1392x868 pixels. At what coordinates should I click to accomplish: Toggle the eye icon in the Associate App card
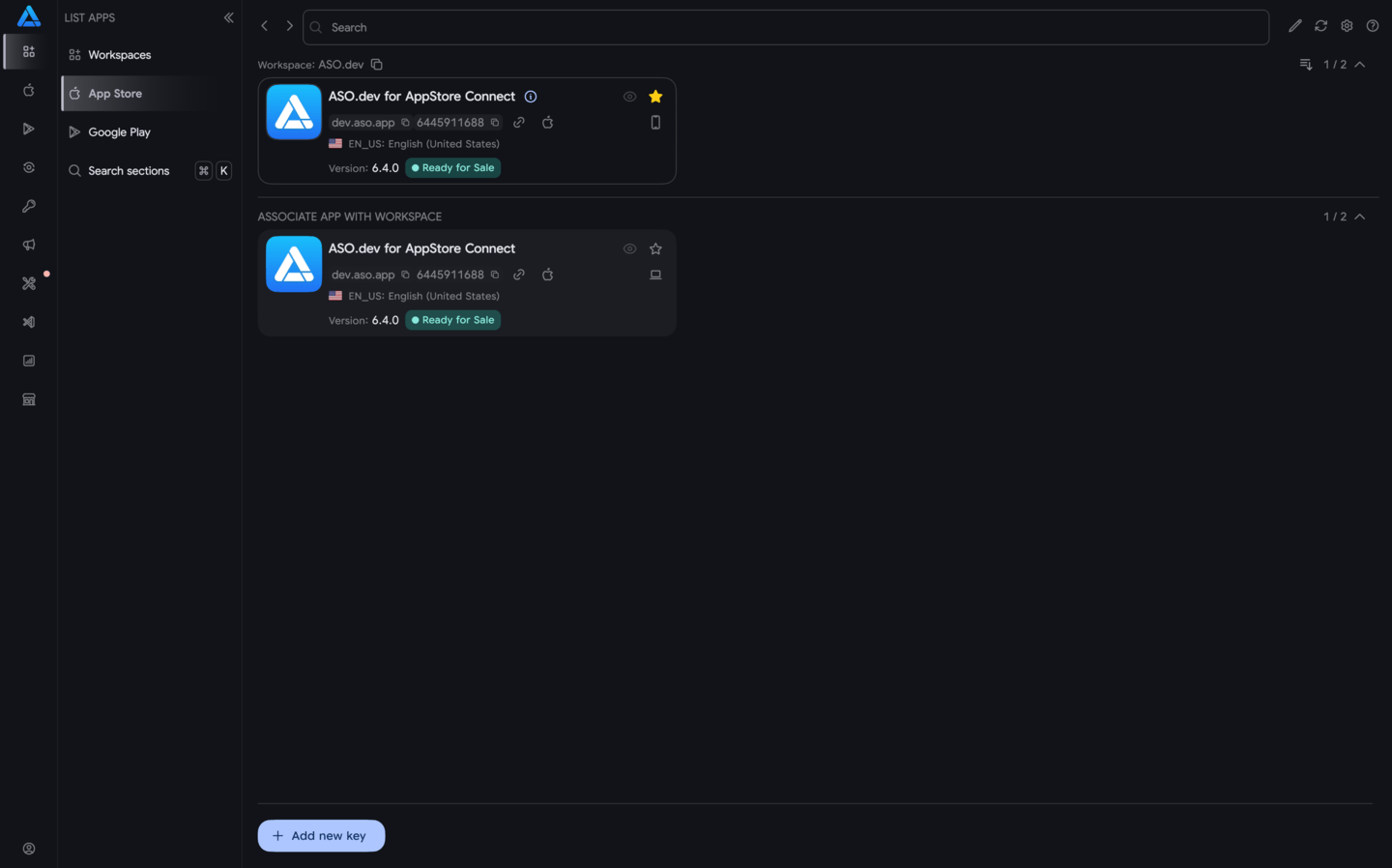click(x=630, y=248)
